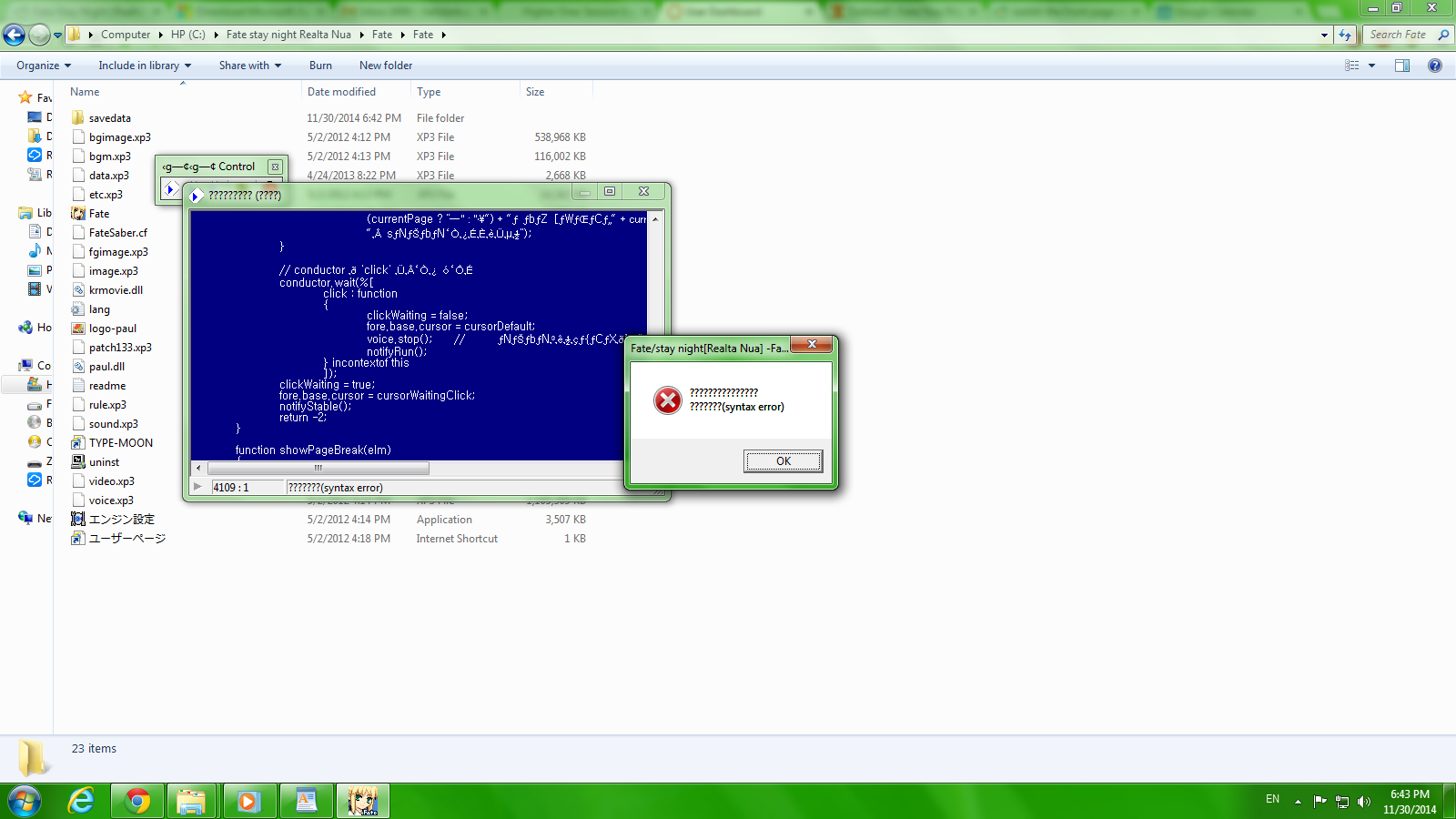1456x819 pixels.
Task: Open EN language indicator in tray
Action: [x=1272, y=800]
